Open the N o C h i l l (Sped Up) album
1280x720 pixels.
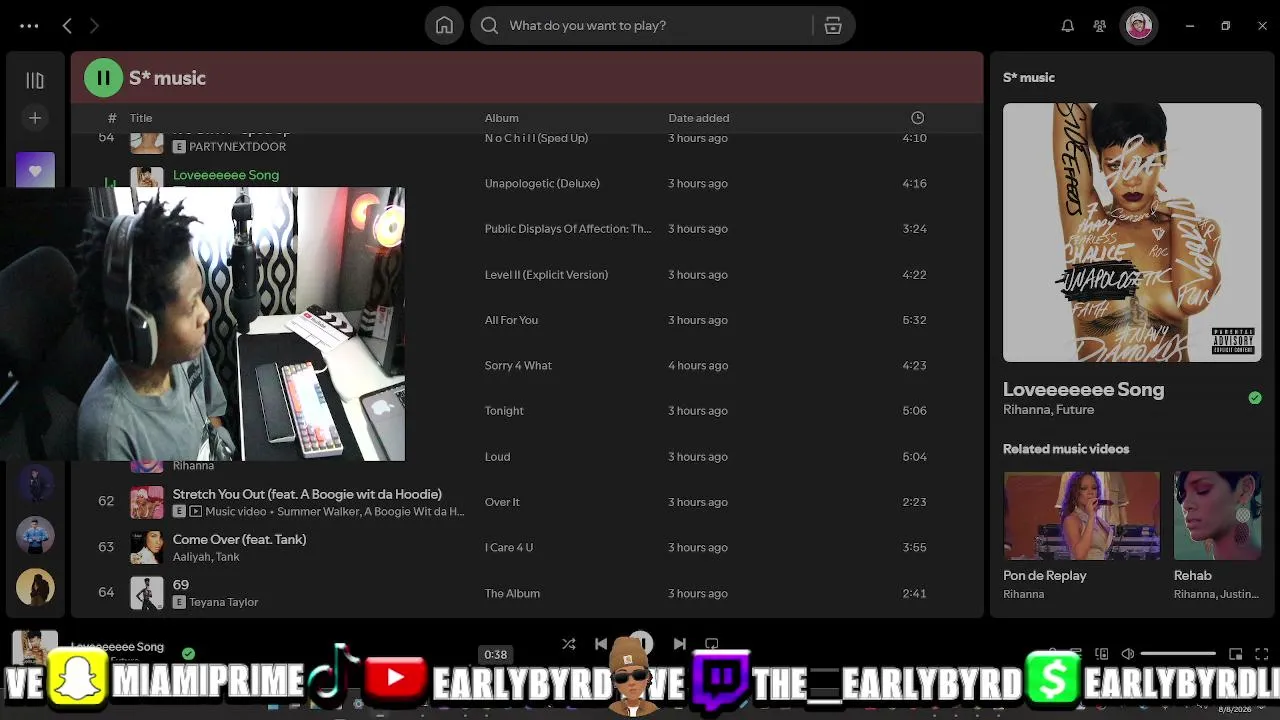pyautogui.click(x=536, y=138)
